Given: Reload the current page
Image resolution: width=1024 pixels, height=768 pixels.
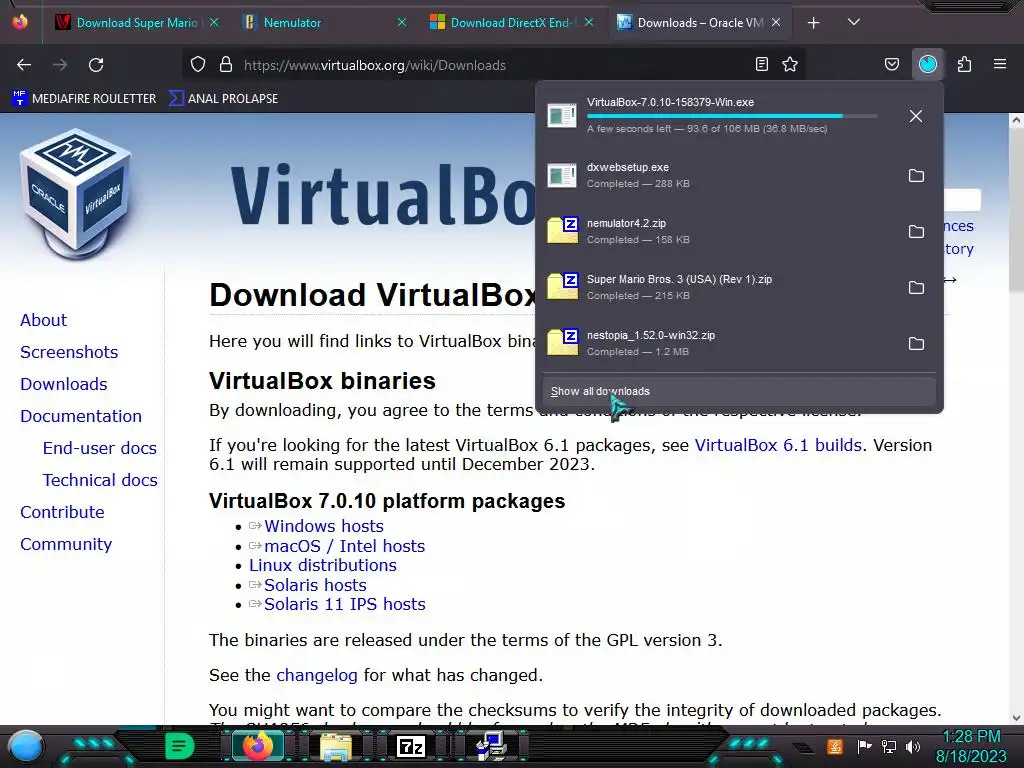Looking at the screenshot, I should pyautogui.click(x=96, y=65).
